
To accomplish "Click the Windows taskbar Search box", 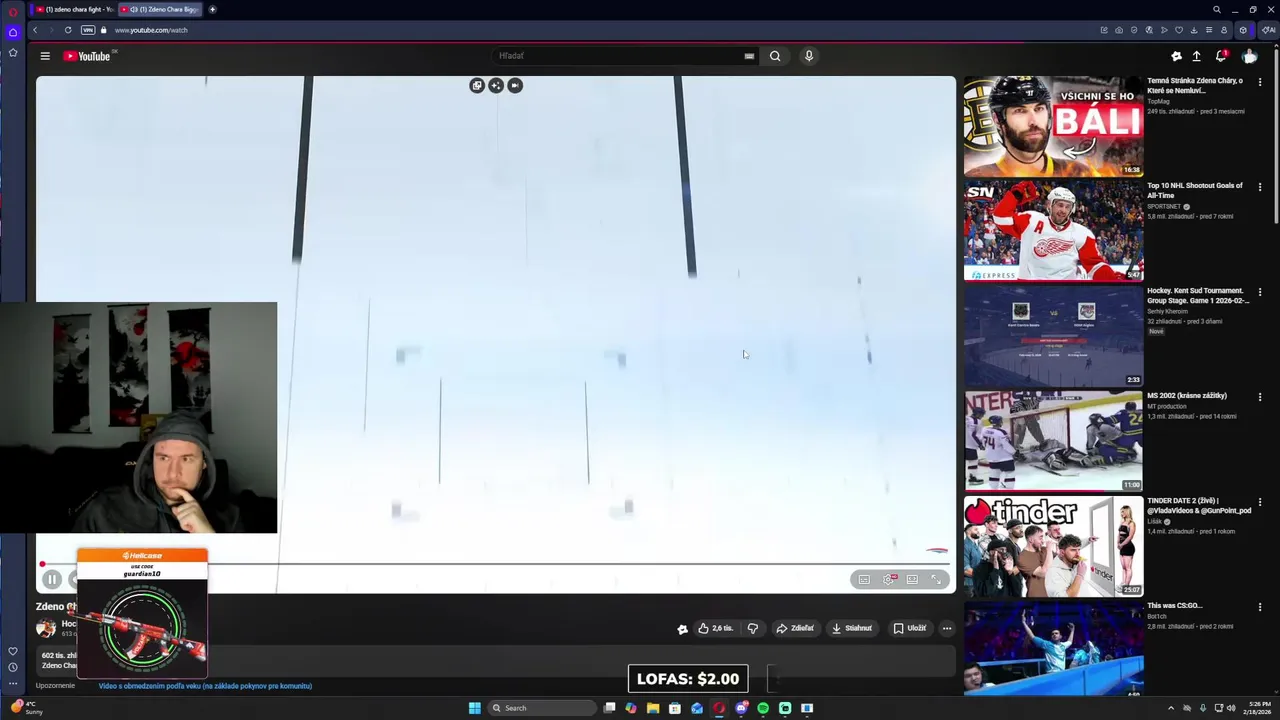I will point(541,708).
